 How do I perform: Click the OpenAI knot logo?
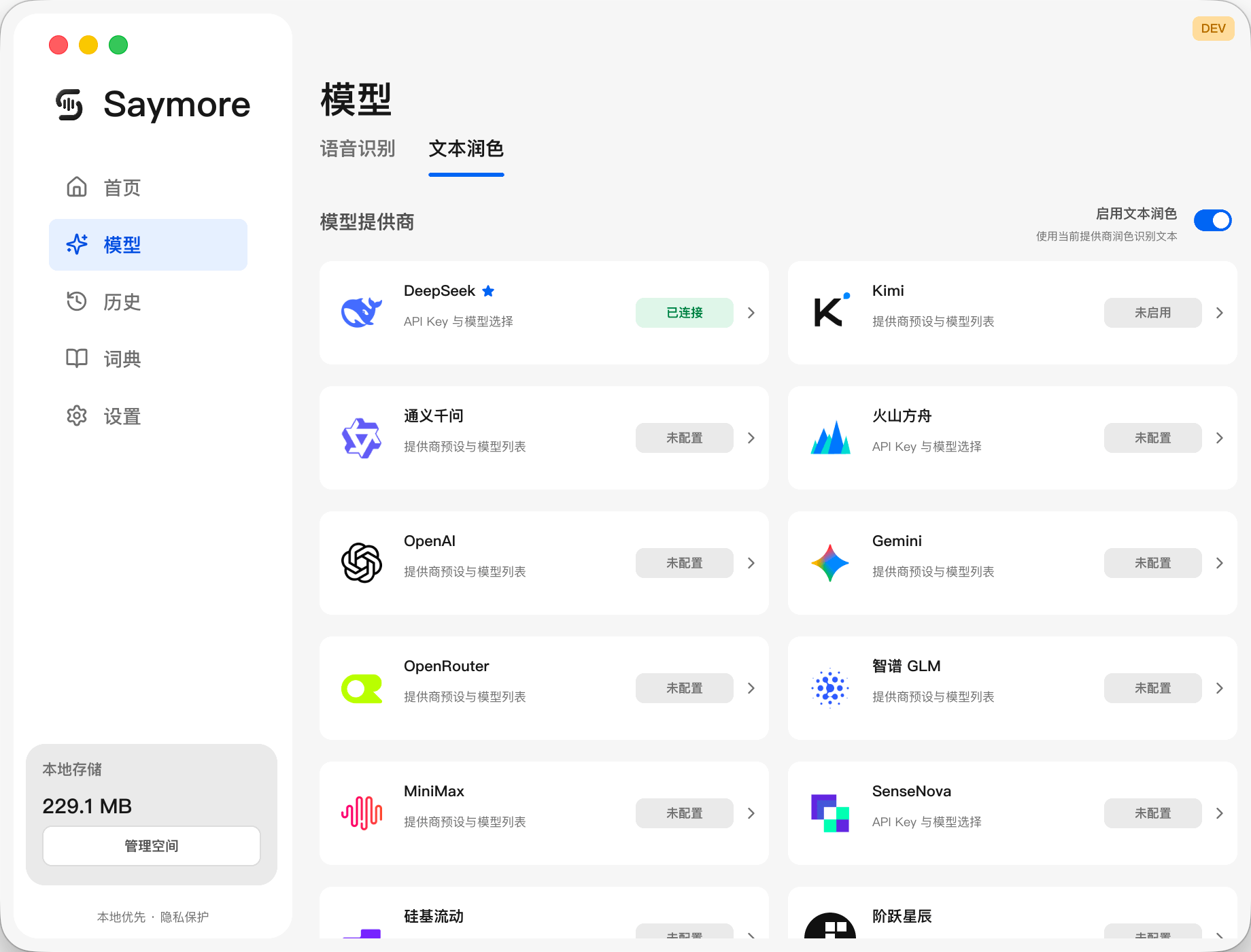362,563
